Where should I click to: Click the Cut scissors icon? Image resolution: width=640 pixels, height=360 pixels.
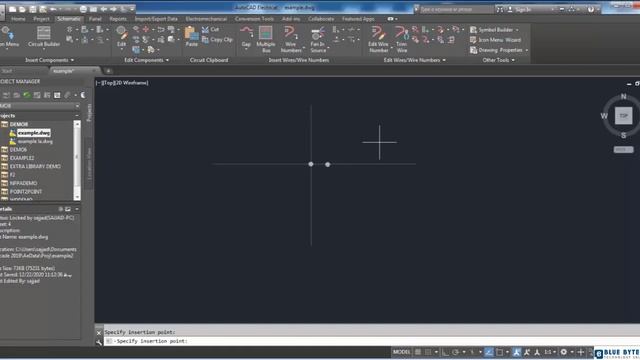pyautogui.click(x=205, y=29)
